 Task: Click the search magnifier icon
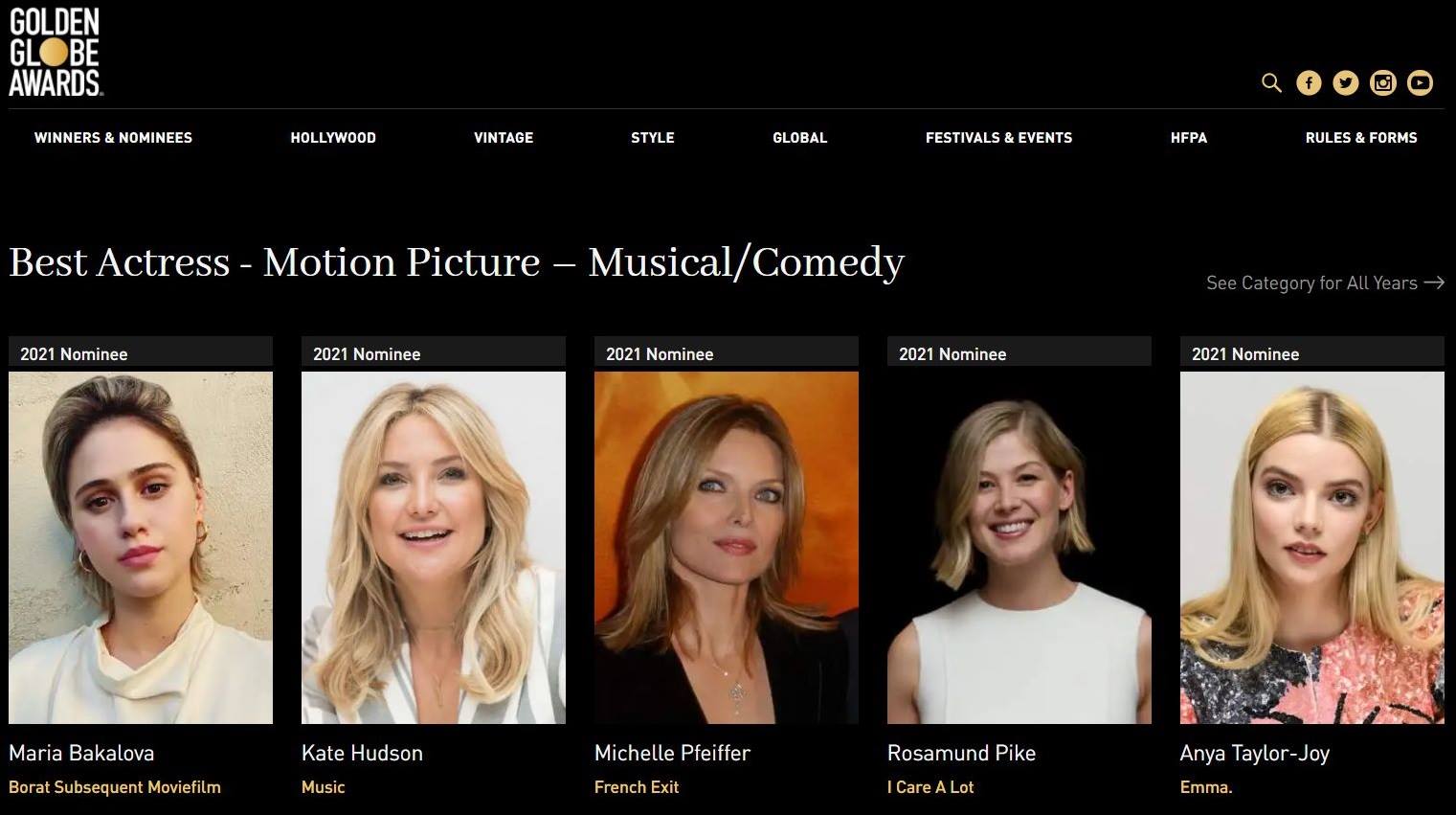1271,83
